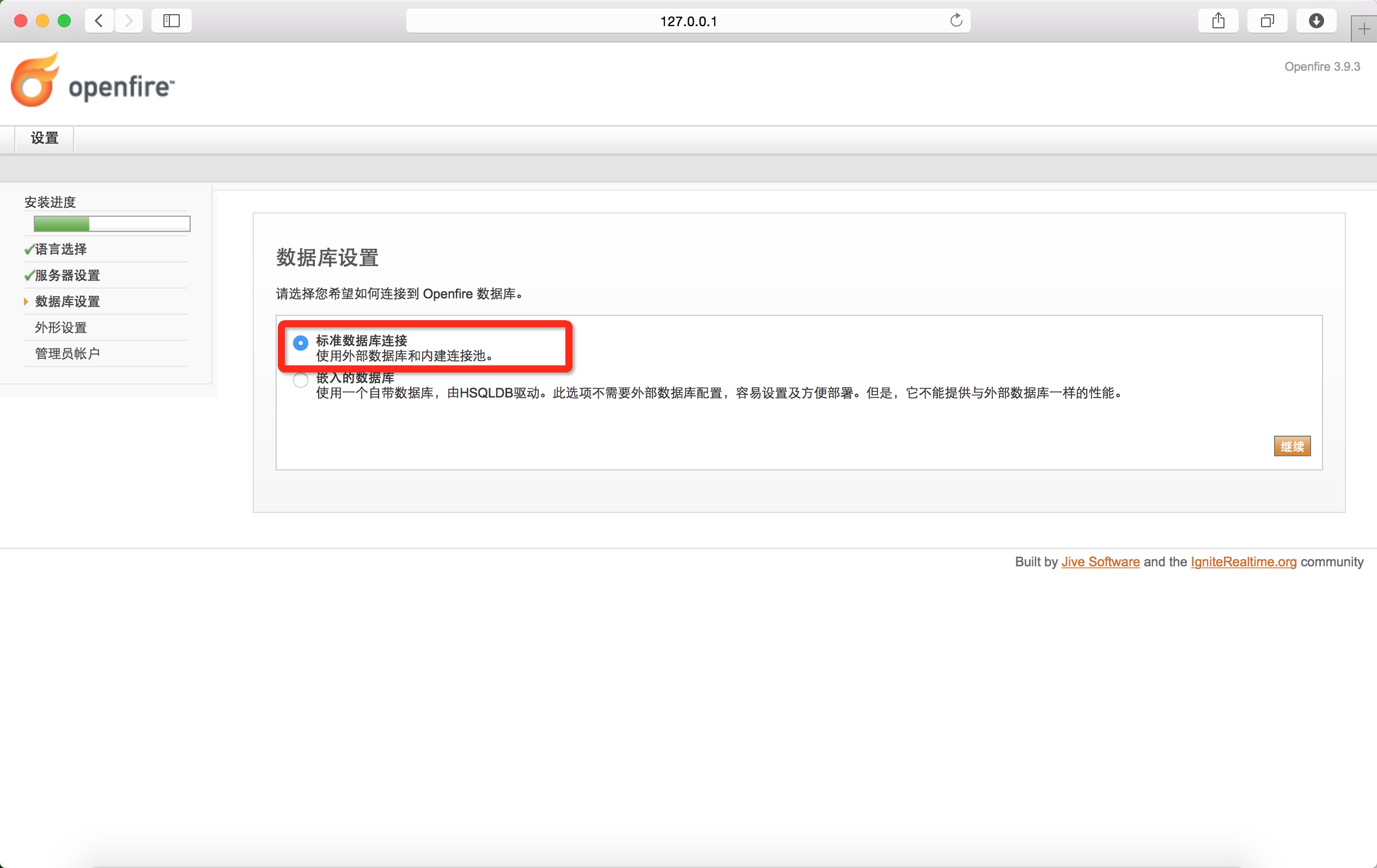Viewport: 1377px width, 868px height.
Task: Open the Jive Software link
Action: coord(1100,561)
